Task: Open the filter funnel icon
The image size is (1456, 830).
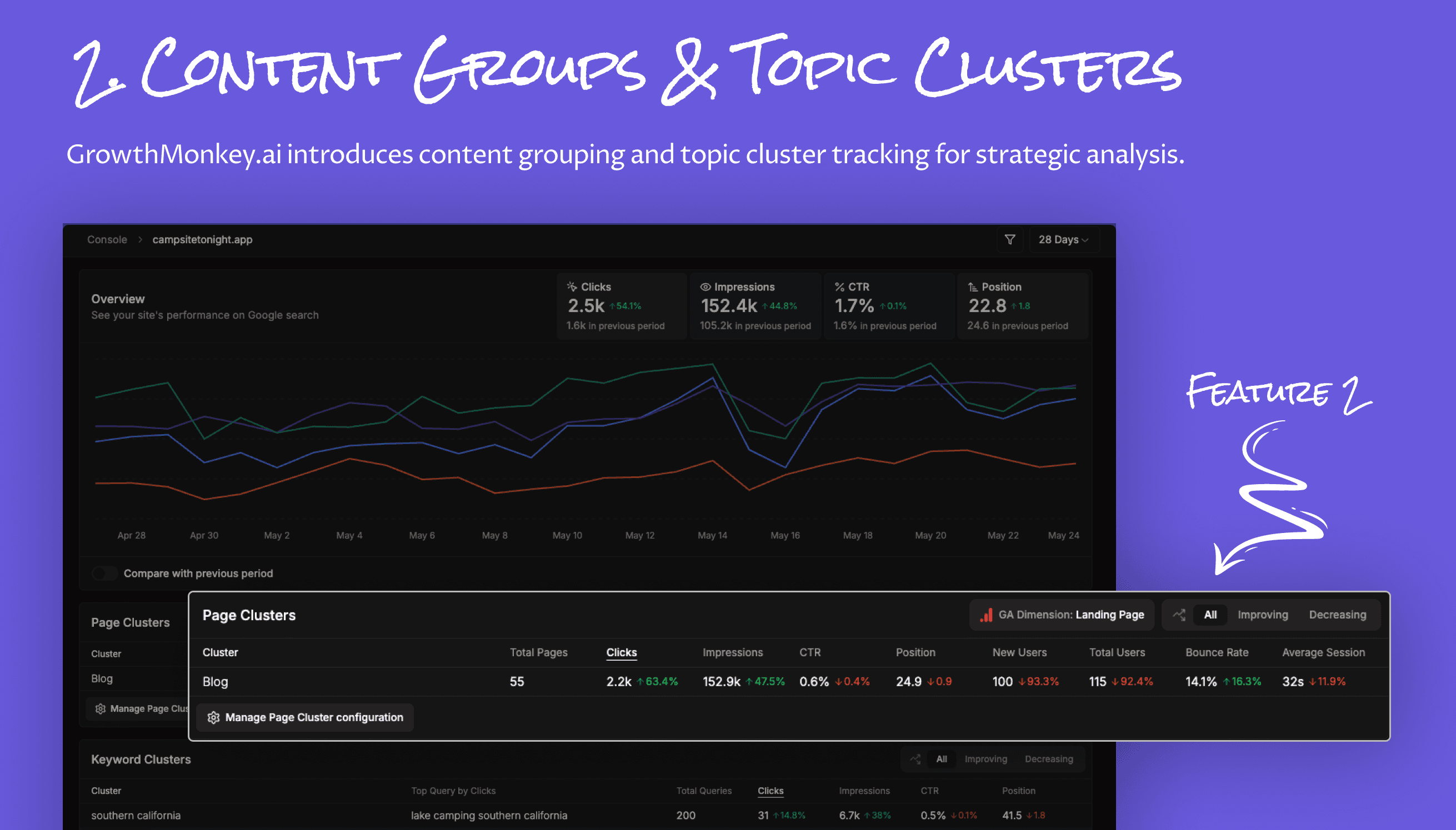Action: click(x=1009, y=239)
